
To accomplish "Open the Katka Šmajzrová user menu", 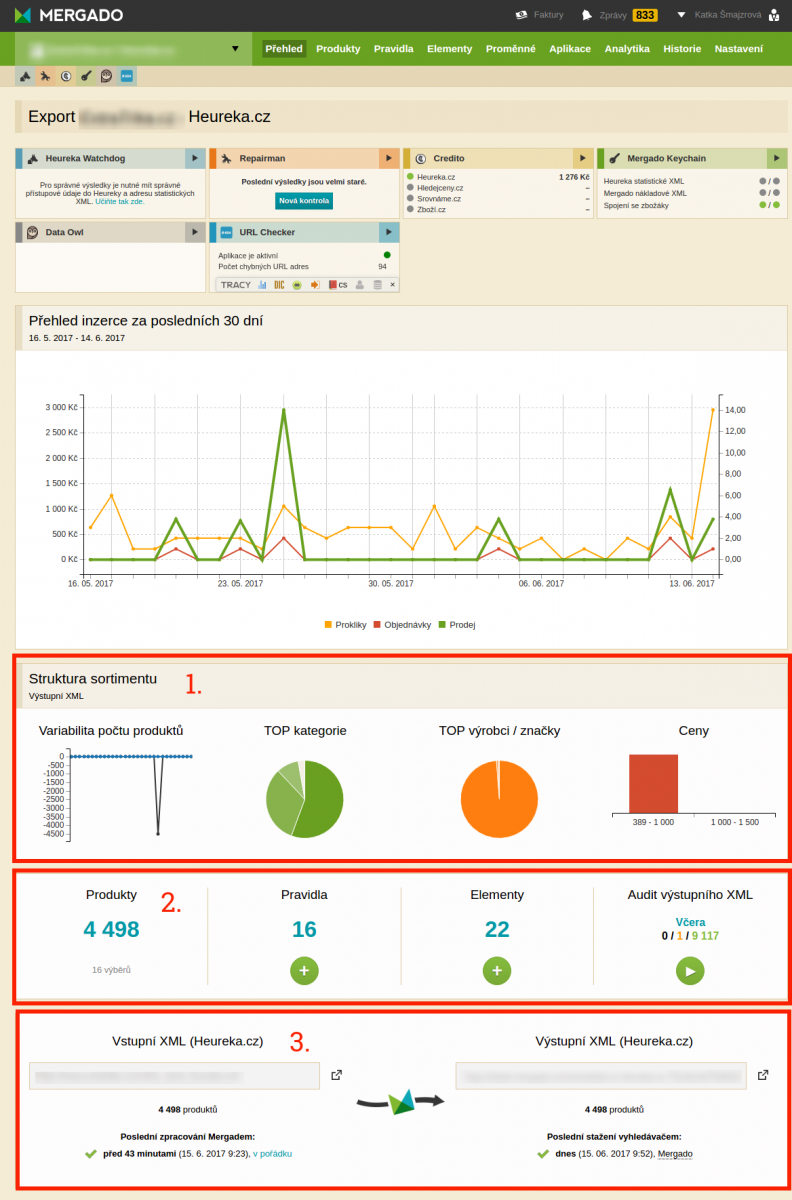I will (x=728, y=15).
